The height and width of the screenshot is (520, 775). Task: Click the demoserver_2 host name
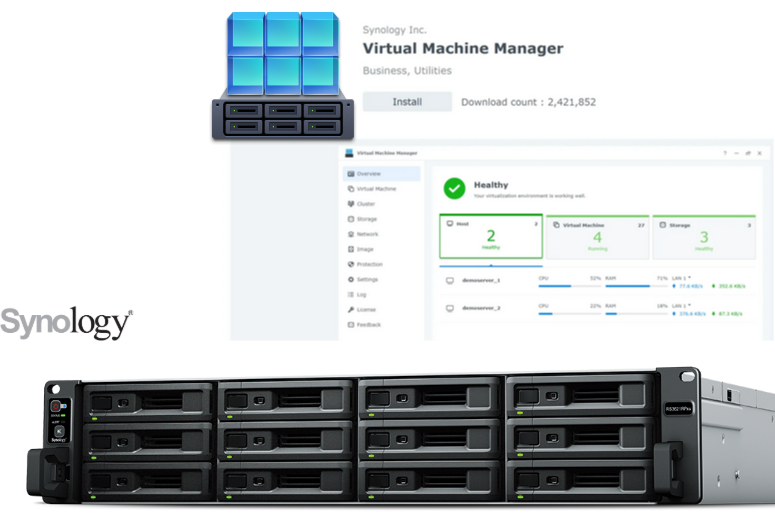click(481, 308)
